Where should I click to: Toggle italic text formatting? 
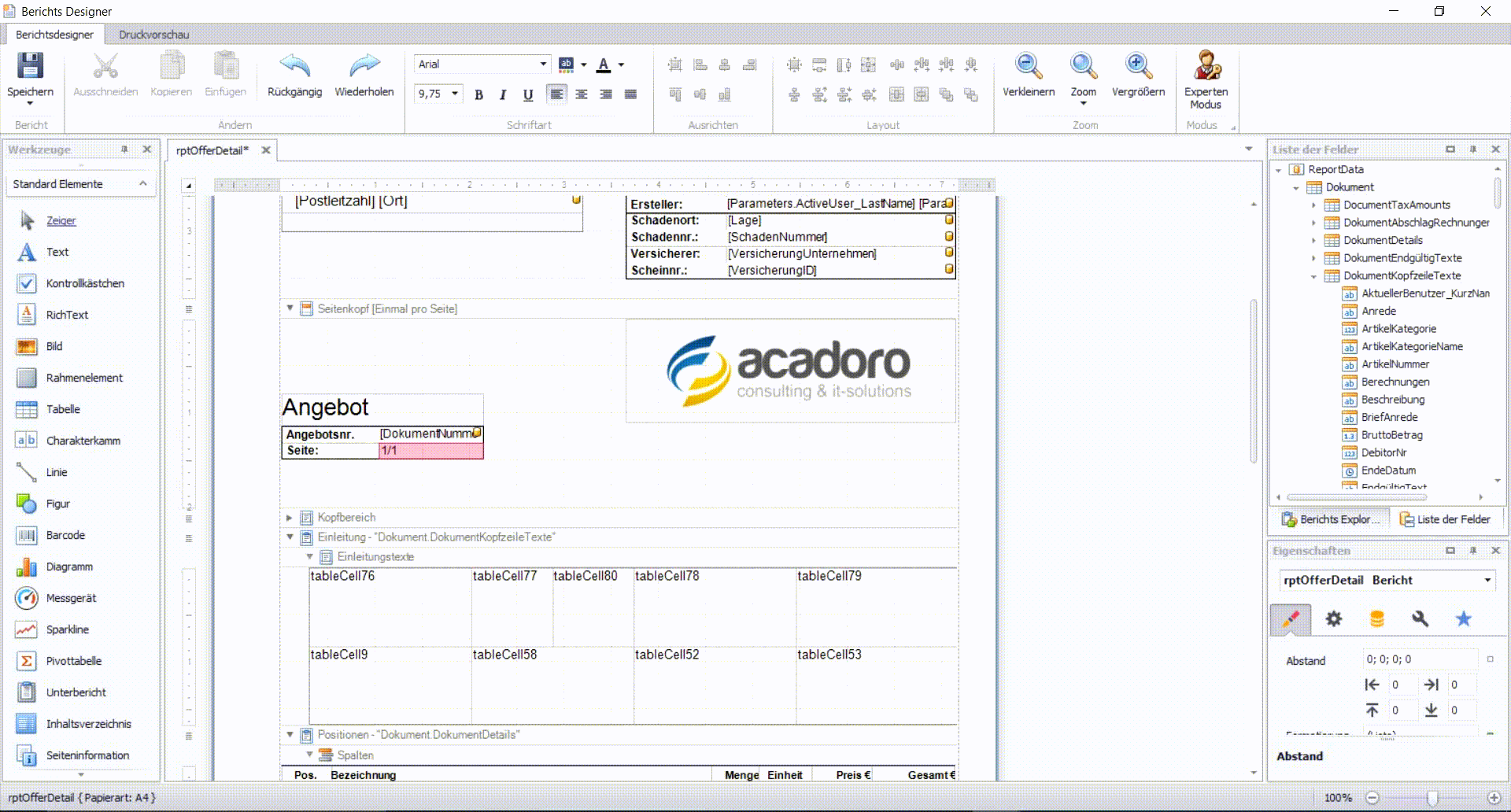[x=503, y=94]
